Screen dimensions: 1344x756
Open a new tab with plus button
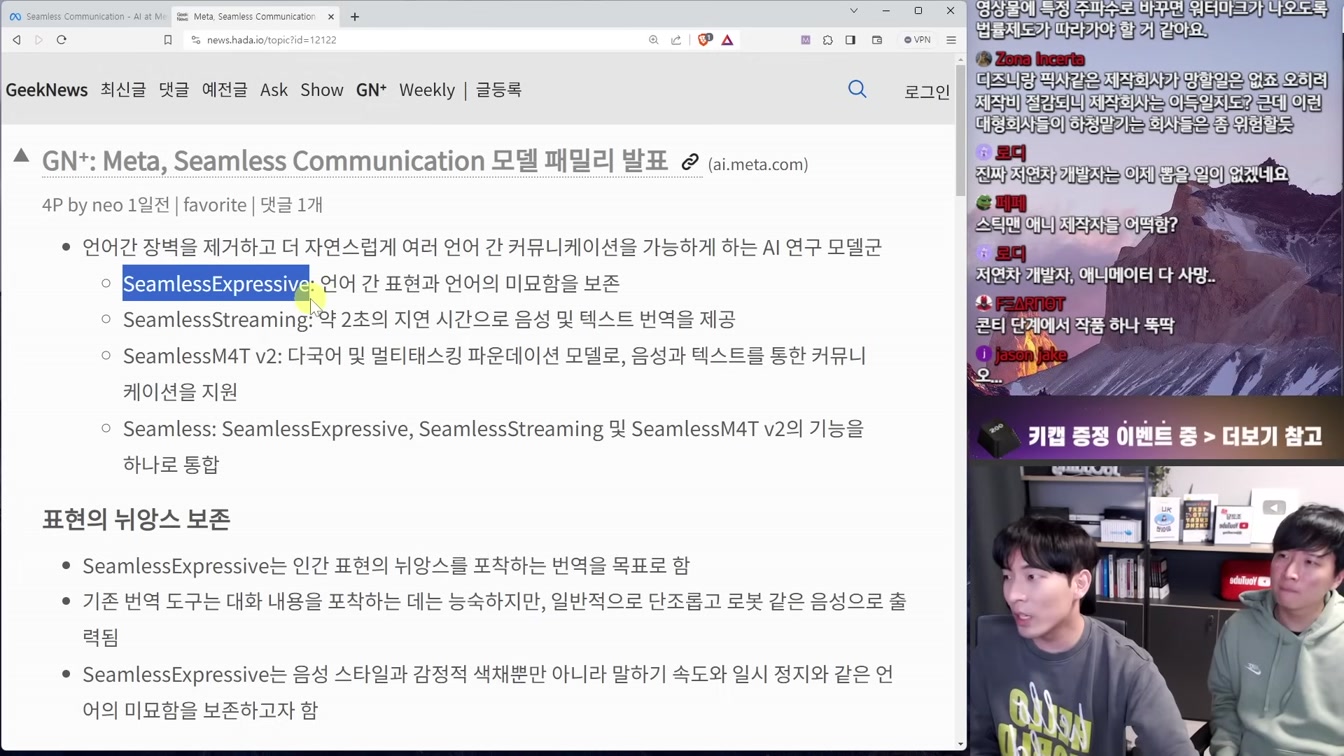click(x=355, y=16)
